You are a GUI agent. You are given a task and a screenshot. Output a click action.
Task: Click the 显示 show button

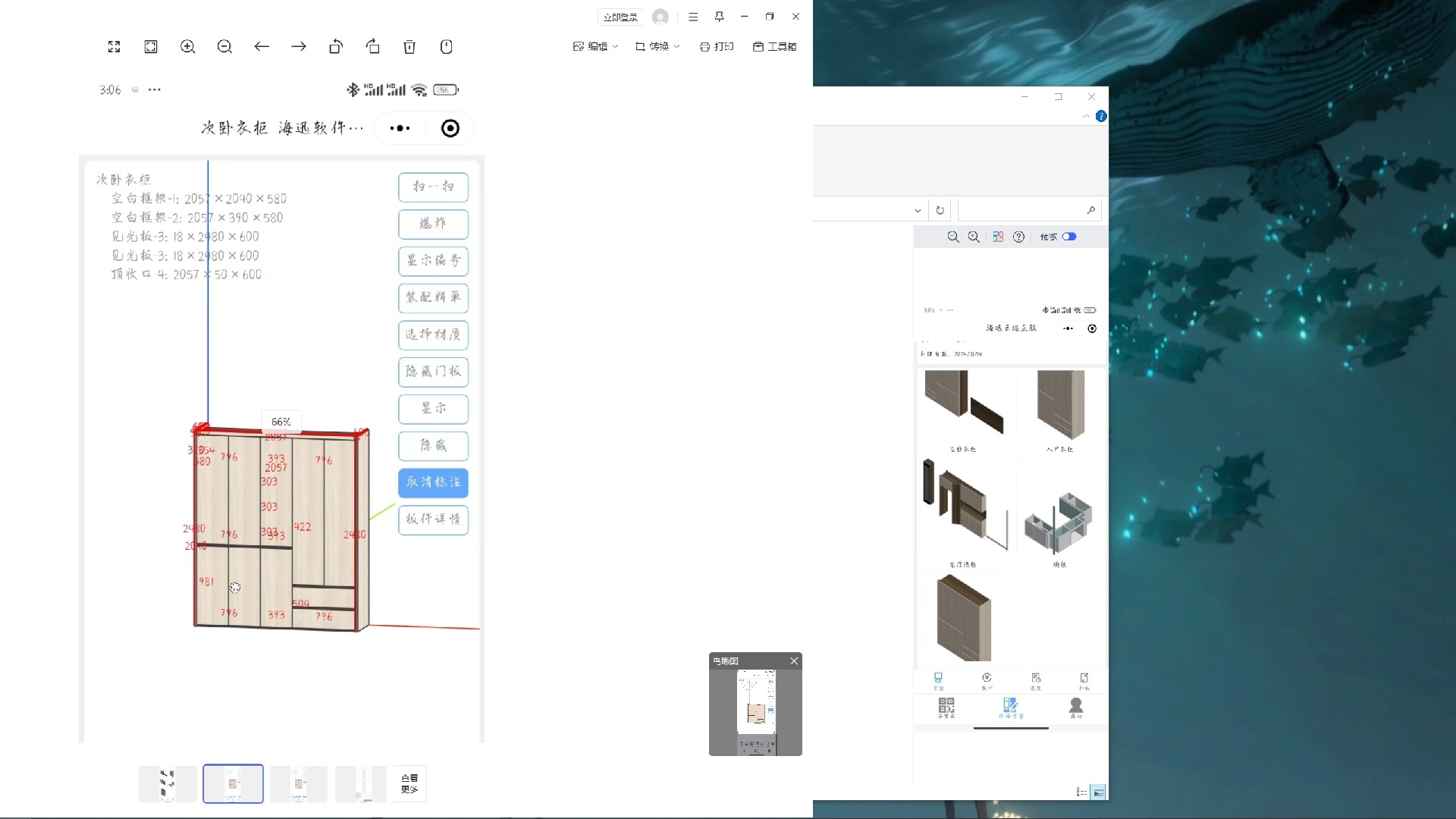pyautogui.click(x=433, y=409)
